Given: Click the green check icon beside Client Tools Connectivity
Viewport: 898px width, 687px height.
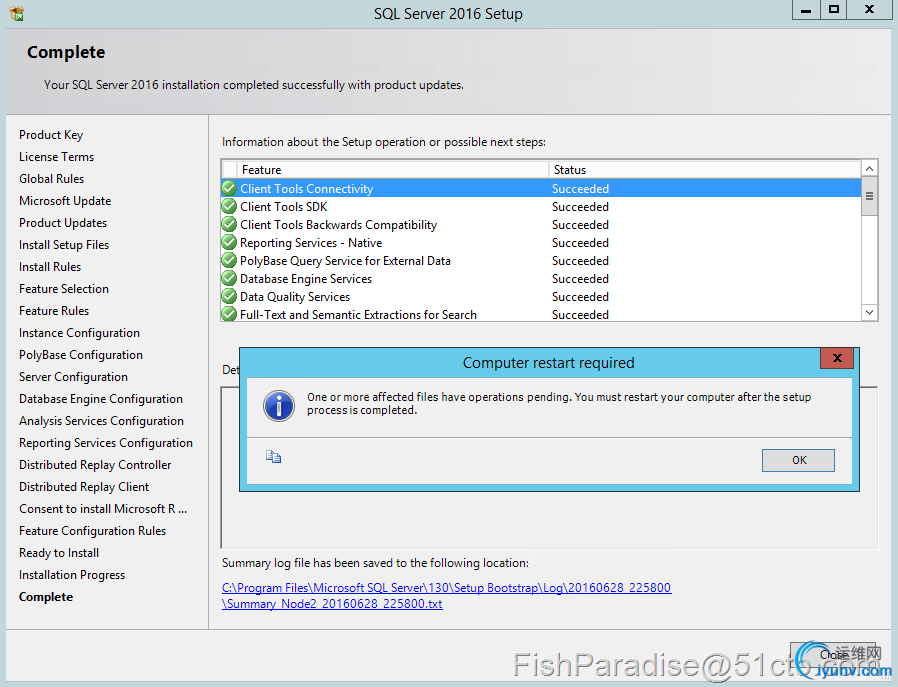Looking at the screenshot, I should click(x=229, y=188).
